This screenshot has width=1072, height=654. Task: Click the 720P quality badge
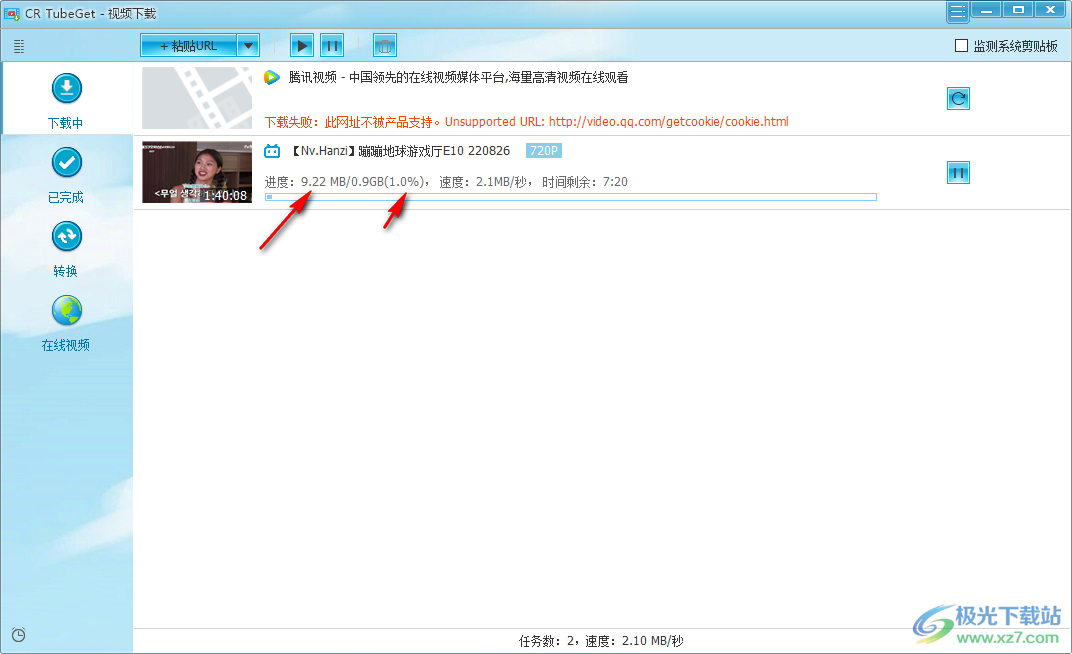pos(544,151)
